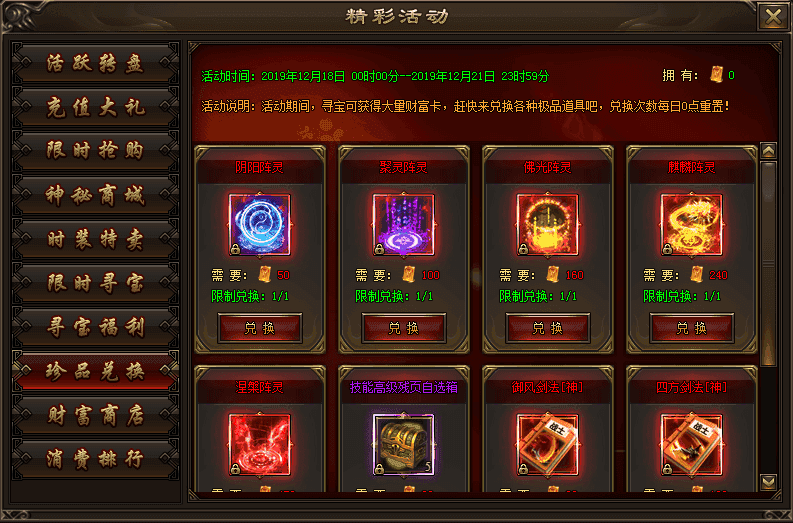Click the 阴阳阵灵 yin-yang item icon

click(259, 225)
